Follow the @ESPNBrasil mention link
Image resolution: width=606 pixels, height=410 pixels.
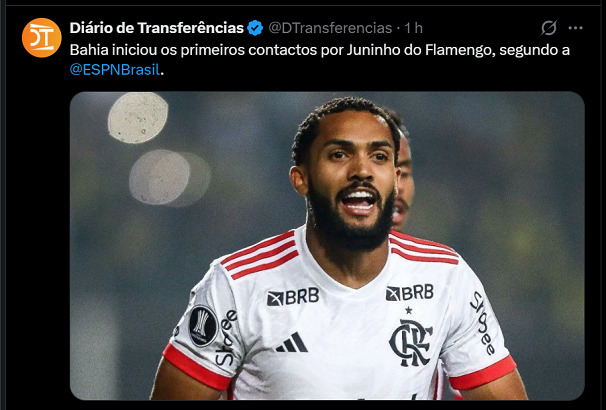coord(114,70)
